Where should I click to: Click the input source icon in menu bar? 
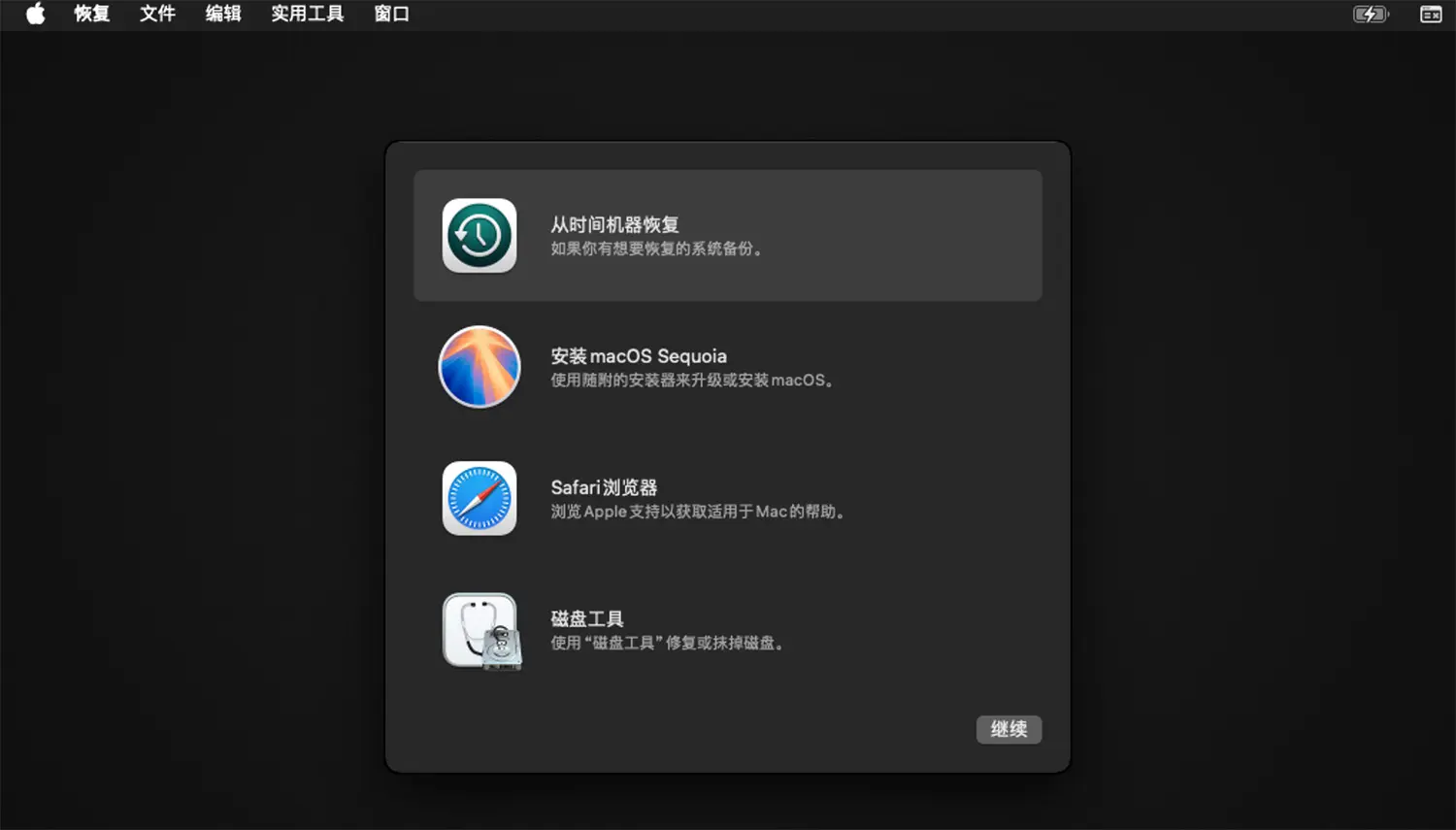(1431, 14)
